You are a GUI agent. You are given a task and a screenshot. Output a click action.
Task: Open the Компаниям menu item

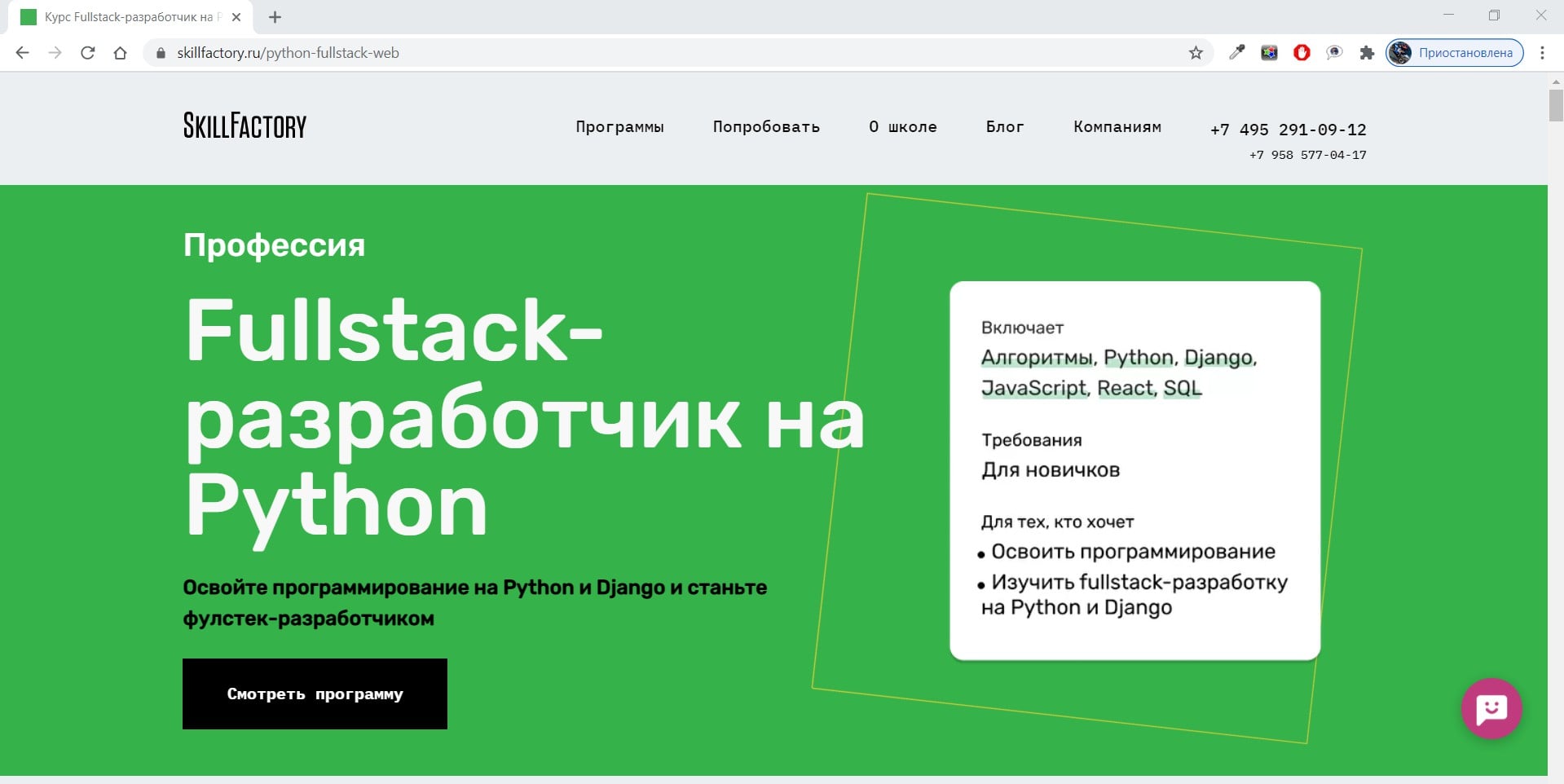[1117, 127]
